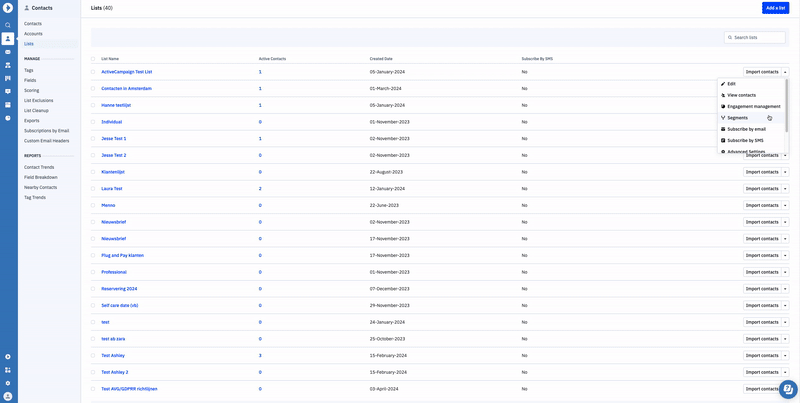This screenshot has height=403, width=800.
Task: Click the Contacts header person icon
Action: point(27,8)
